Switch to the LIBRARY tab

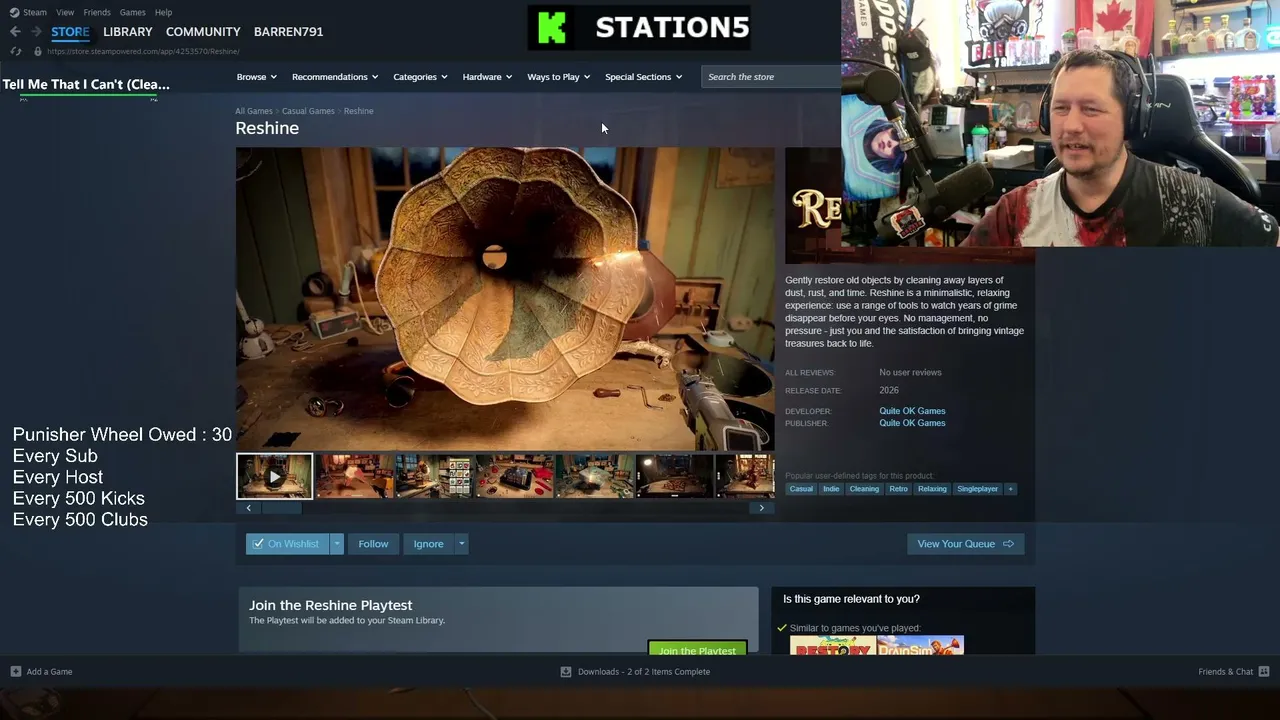pyautogui.click(x=128, y=32)
